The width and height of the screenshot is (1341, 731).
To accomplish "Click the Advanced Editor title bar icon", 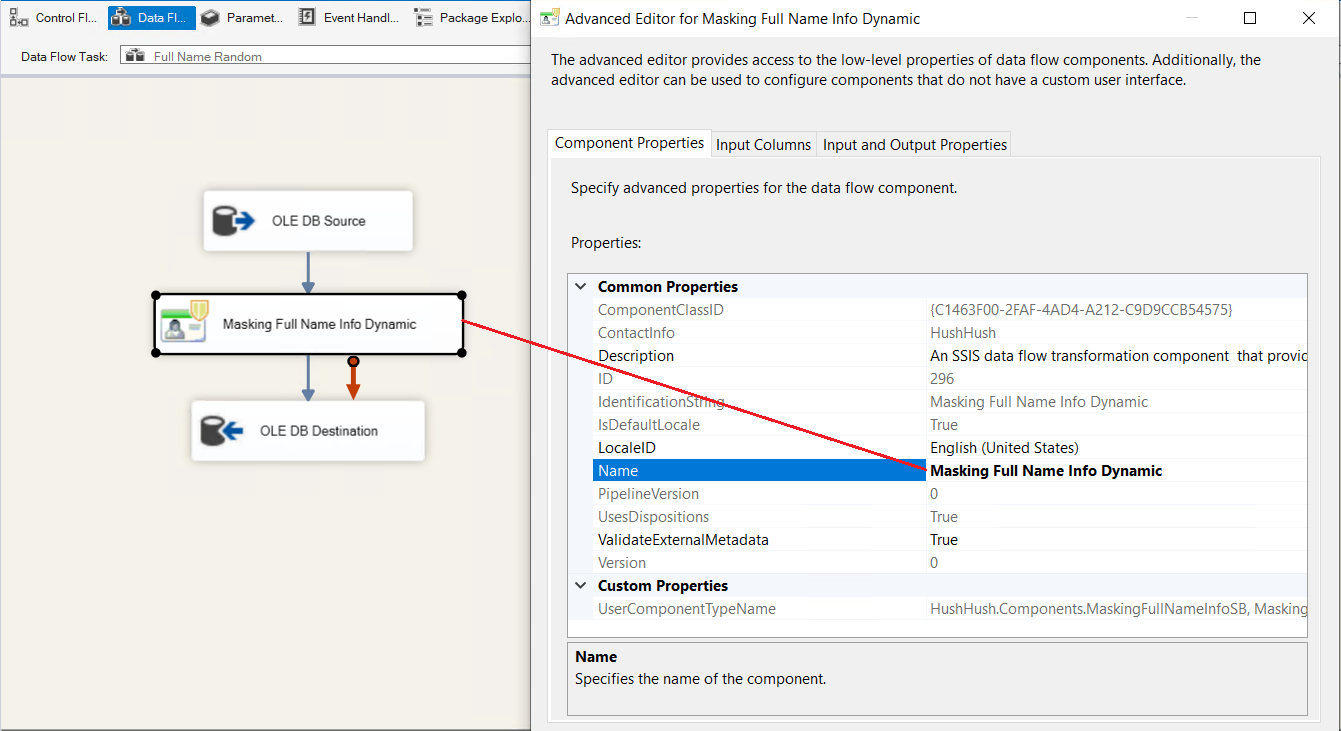I will tap(549, 18).
